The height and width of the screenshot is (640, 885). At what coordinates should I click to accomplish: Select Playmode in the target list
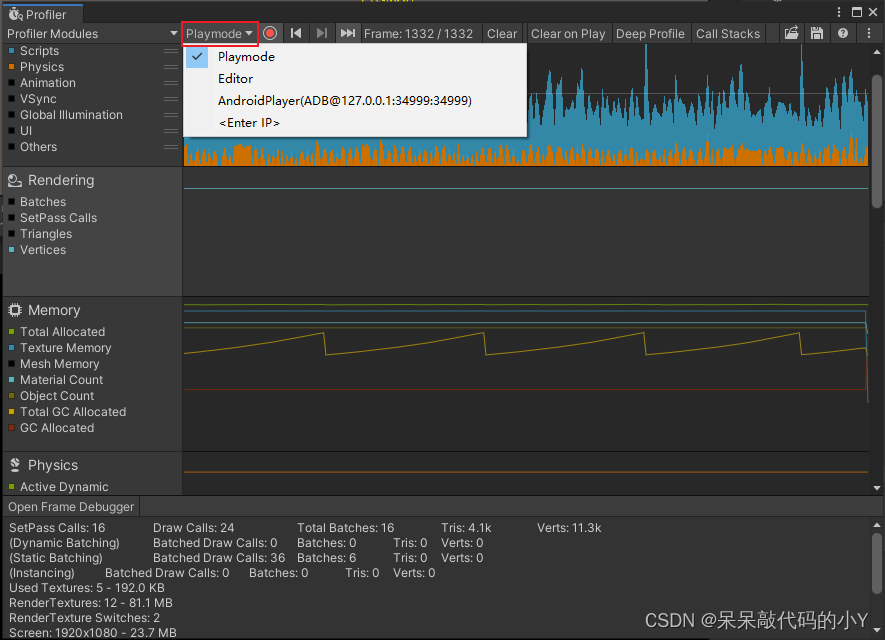[x=355, y=56]
